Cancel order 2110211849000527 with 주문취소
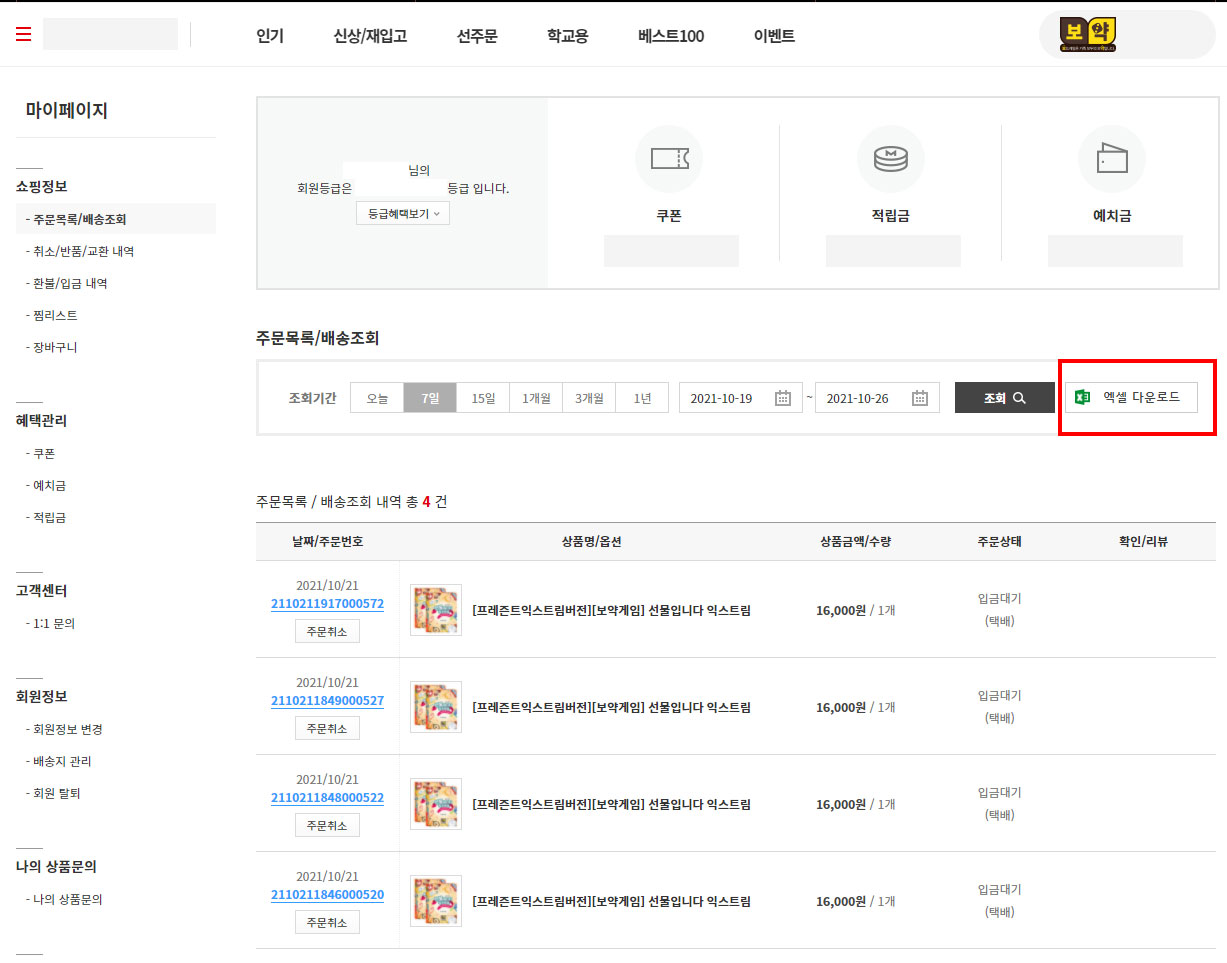This screenshot has height=963, width=1227. pyautogui.click(x=327, y=728)
